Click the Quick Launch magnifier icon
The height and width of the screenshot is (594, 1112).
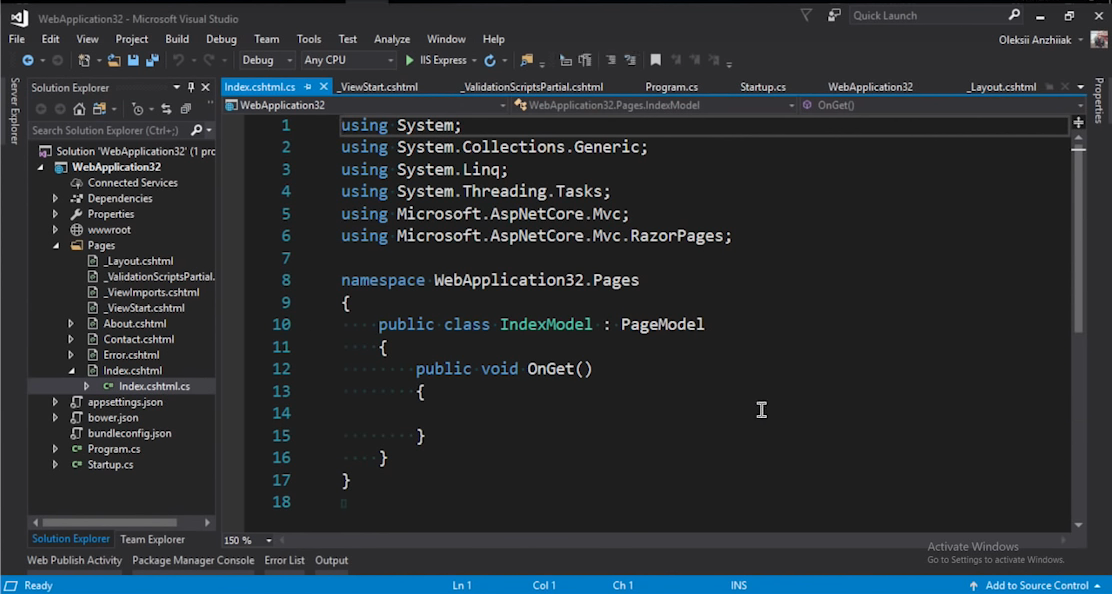(x=1014, y=15)
